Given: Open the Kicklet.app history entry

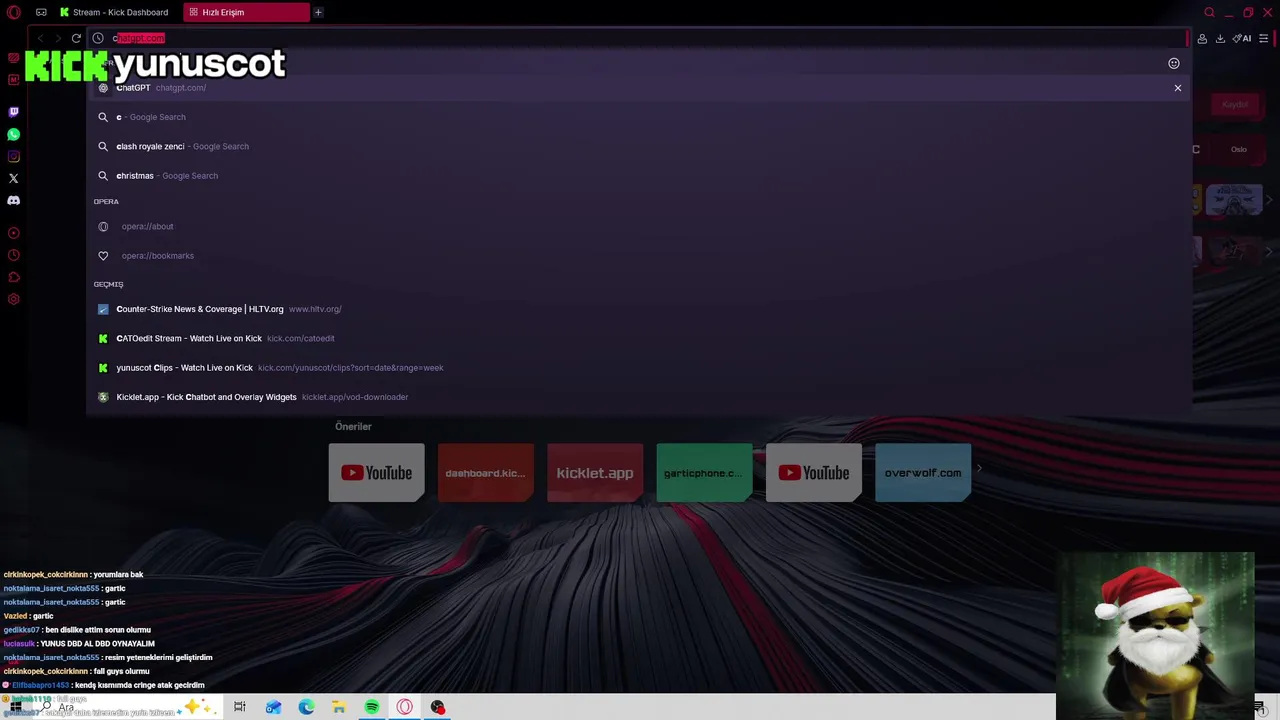Looking at the screenshot, I should tap(638, 397).
